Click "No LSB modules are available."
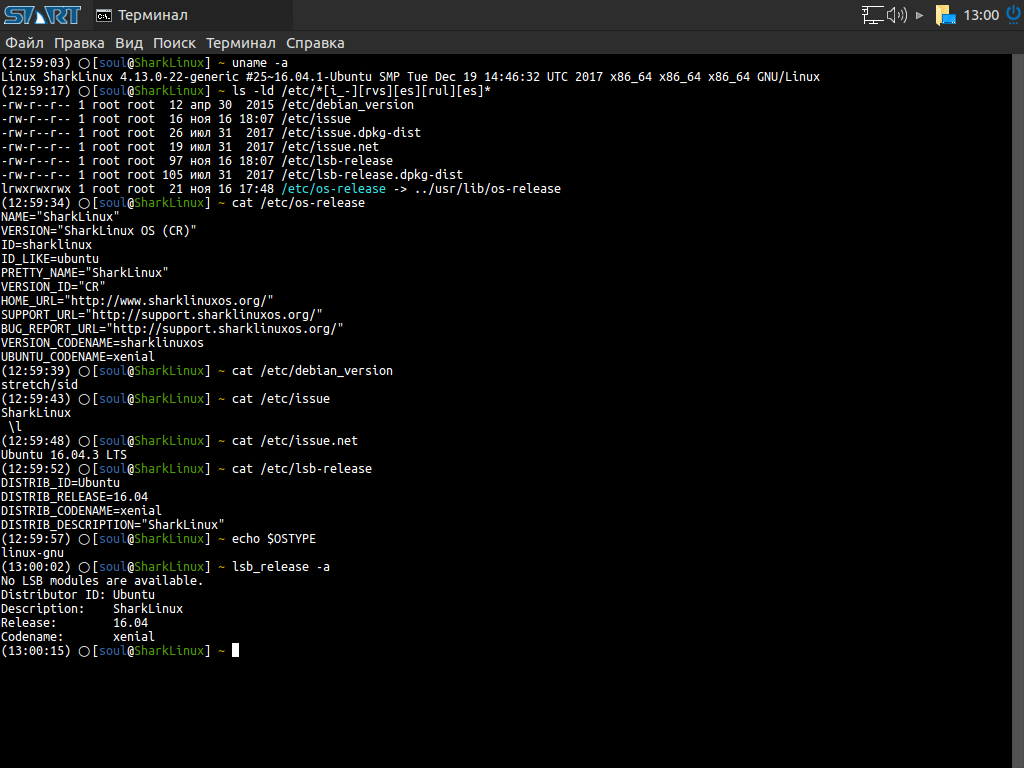Viewport: 1024px width, 768px height. pyautogui.click(x=102, y=581)
